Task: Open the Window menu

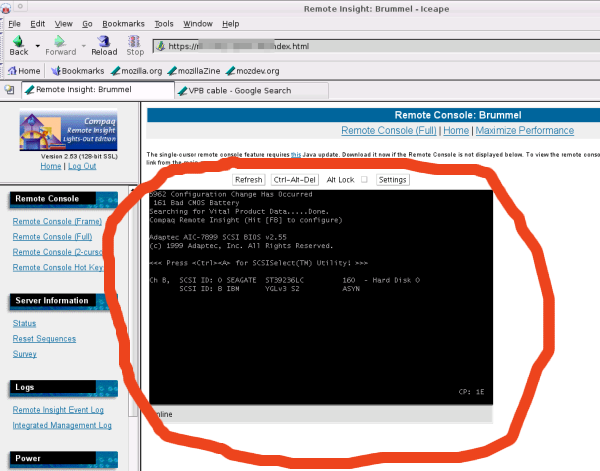Action: tap(197, 24)
